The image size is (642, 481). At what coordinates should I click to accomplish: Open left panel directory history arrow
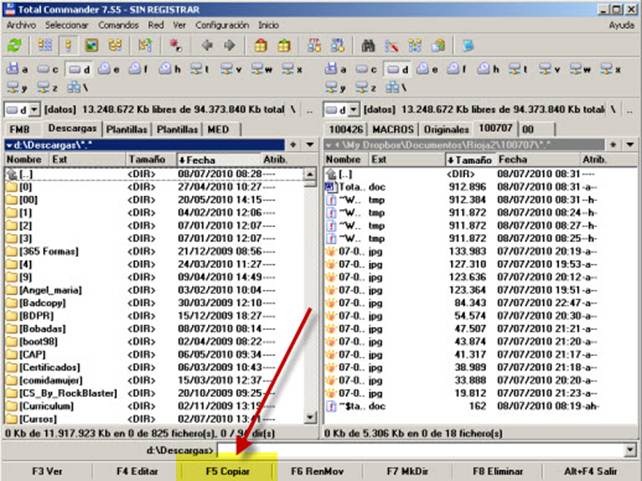coord(310,145)
